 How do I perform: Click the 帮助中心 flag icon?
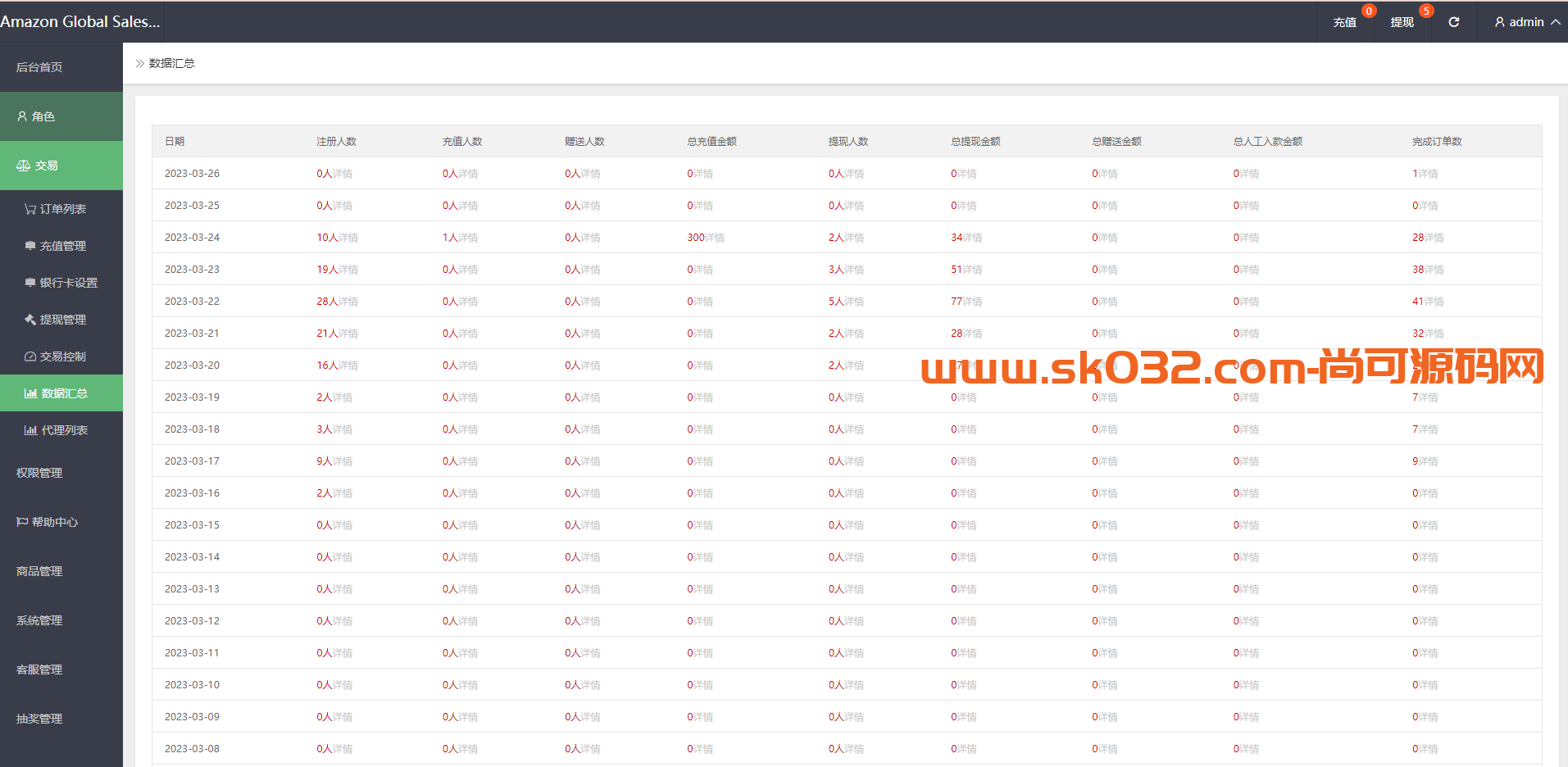(x=22, y=522)
